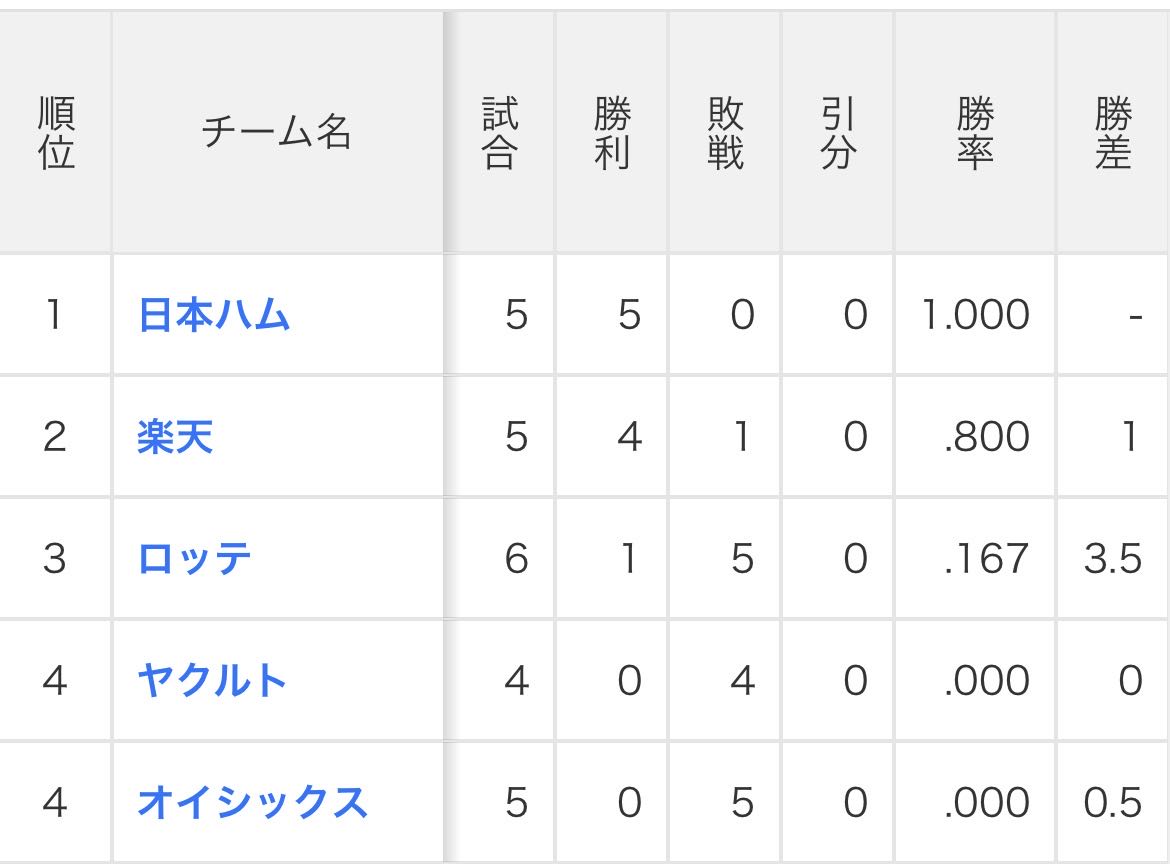
Task: Open the オイシックス team link
Action: tap(252, 803)
